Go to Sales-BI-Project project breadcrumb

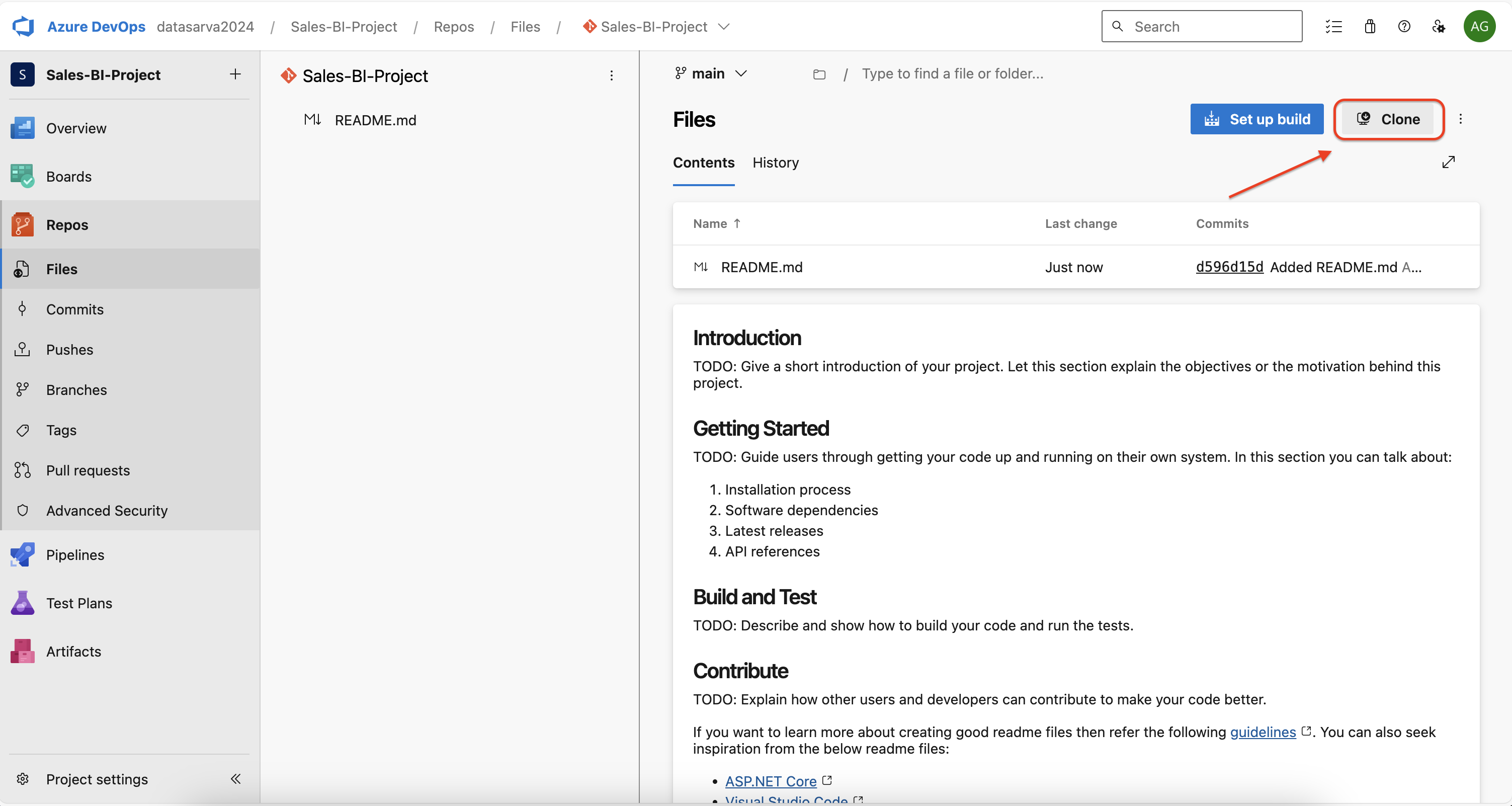(x=344, y=27)
